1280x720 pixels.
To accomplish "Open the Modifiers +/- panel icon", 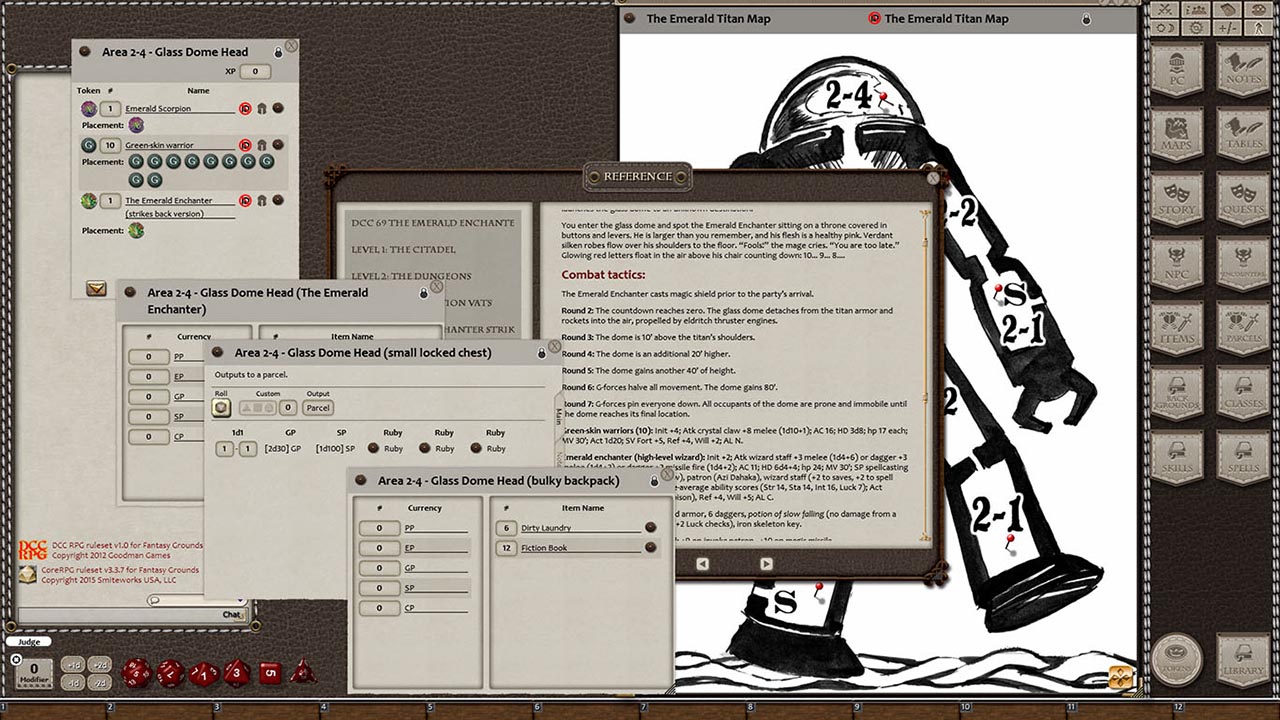I will pos(1228,27).
